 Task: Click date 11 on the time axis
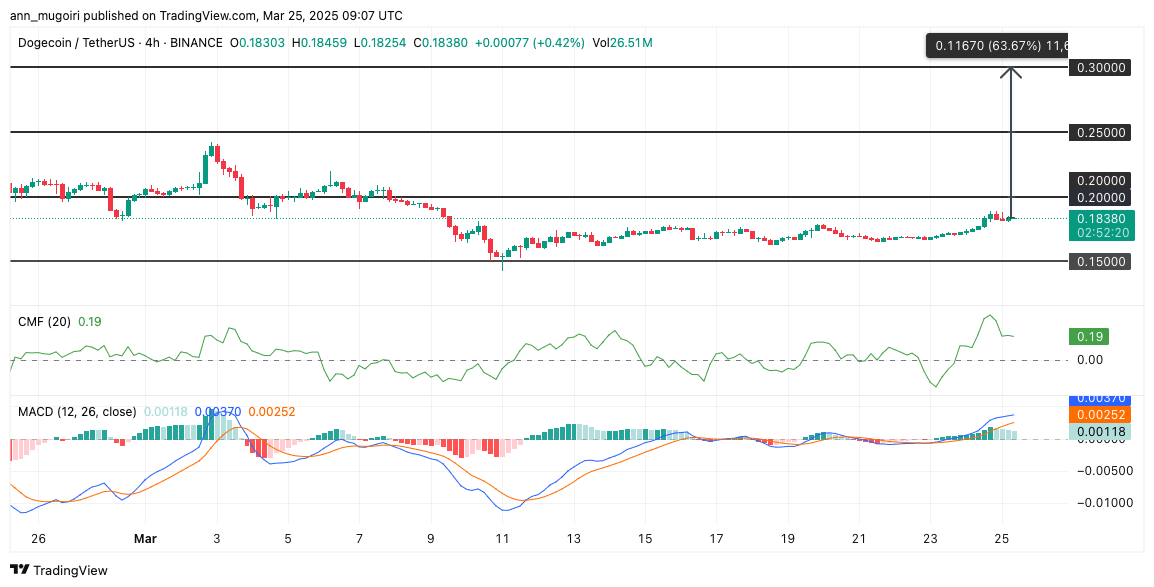(502, 538)
